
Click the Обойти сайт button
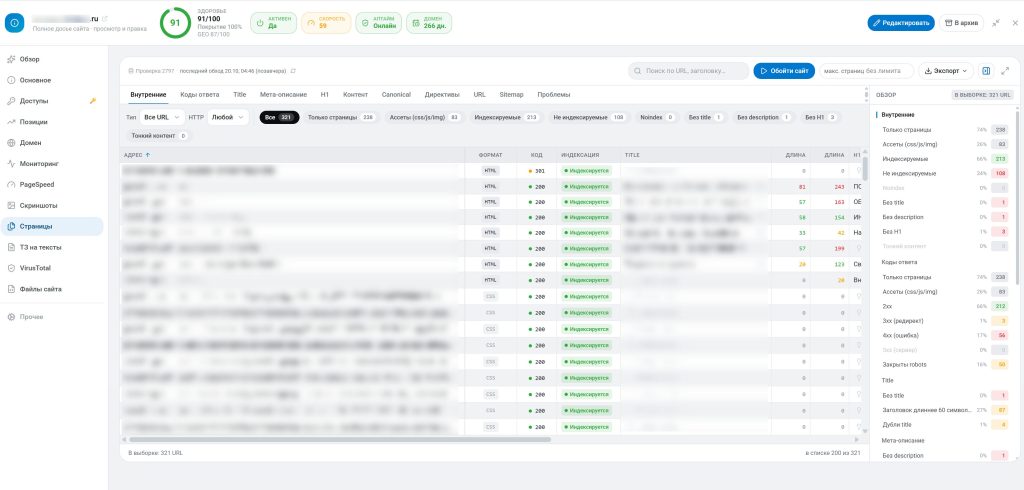(x=784, y=71)
